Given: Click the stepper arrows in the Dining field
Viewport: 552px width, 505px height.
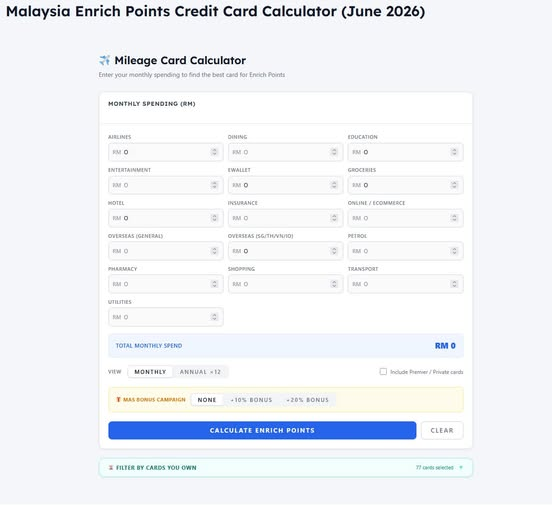Looking at the screenshot, I should pos(334,152).
